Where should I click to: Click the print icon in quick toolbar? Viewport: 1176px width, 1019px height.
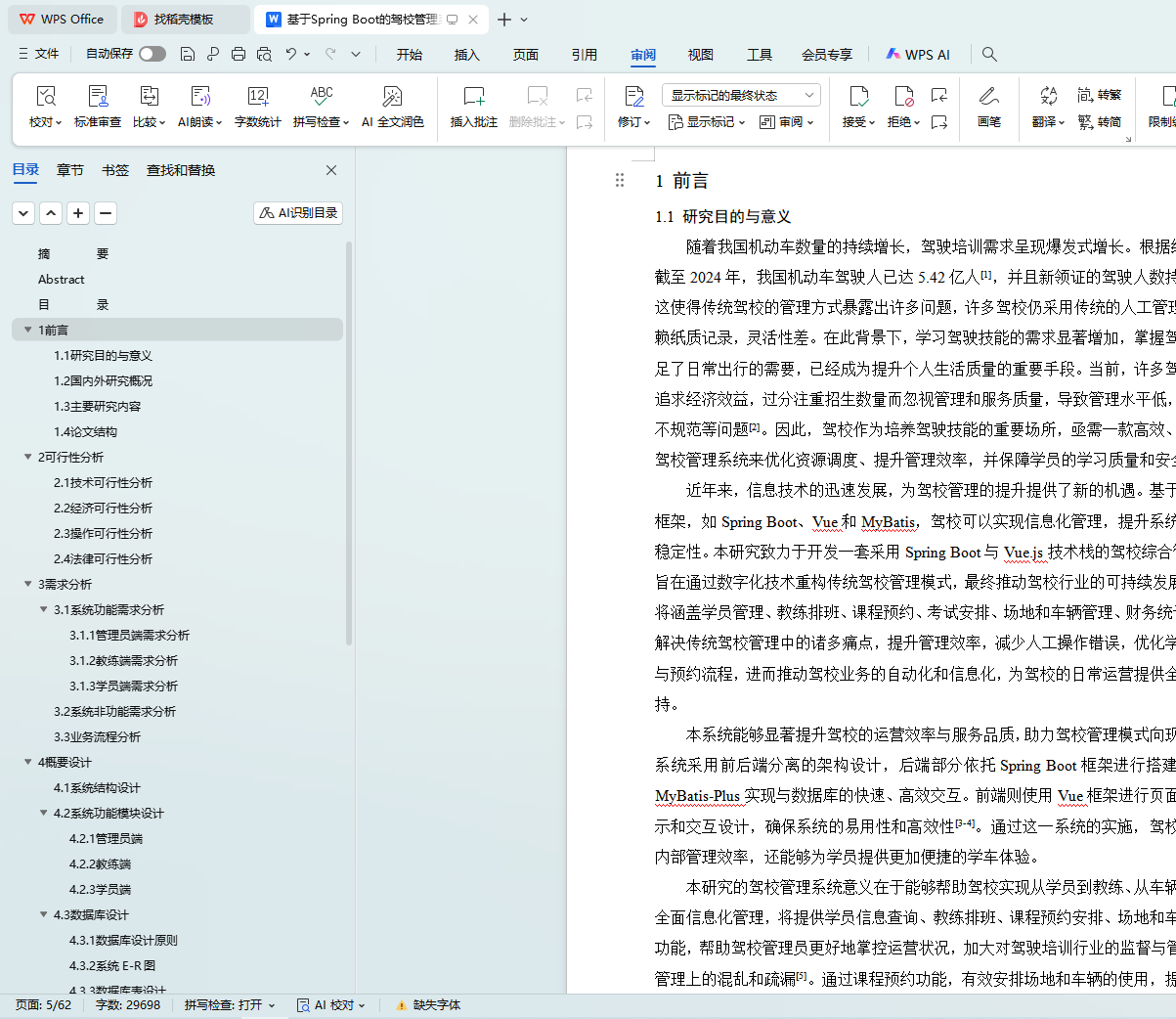(x=239, y=54)
